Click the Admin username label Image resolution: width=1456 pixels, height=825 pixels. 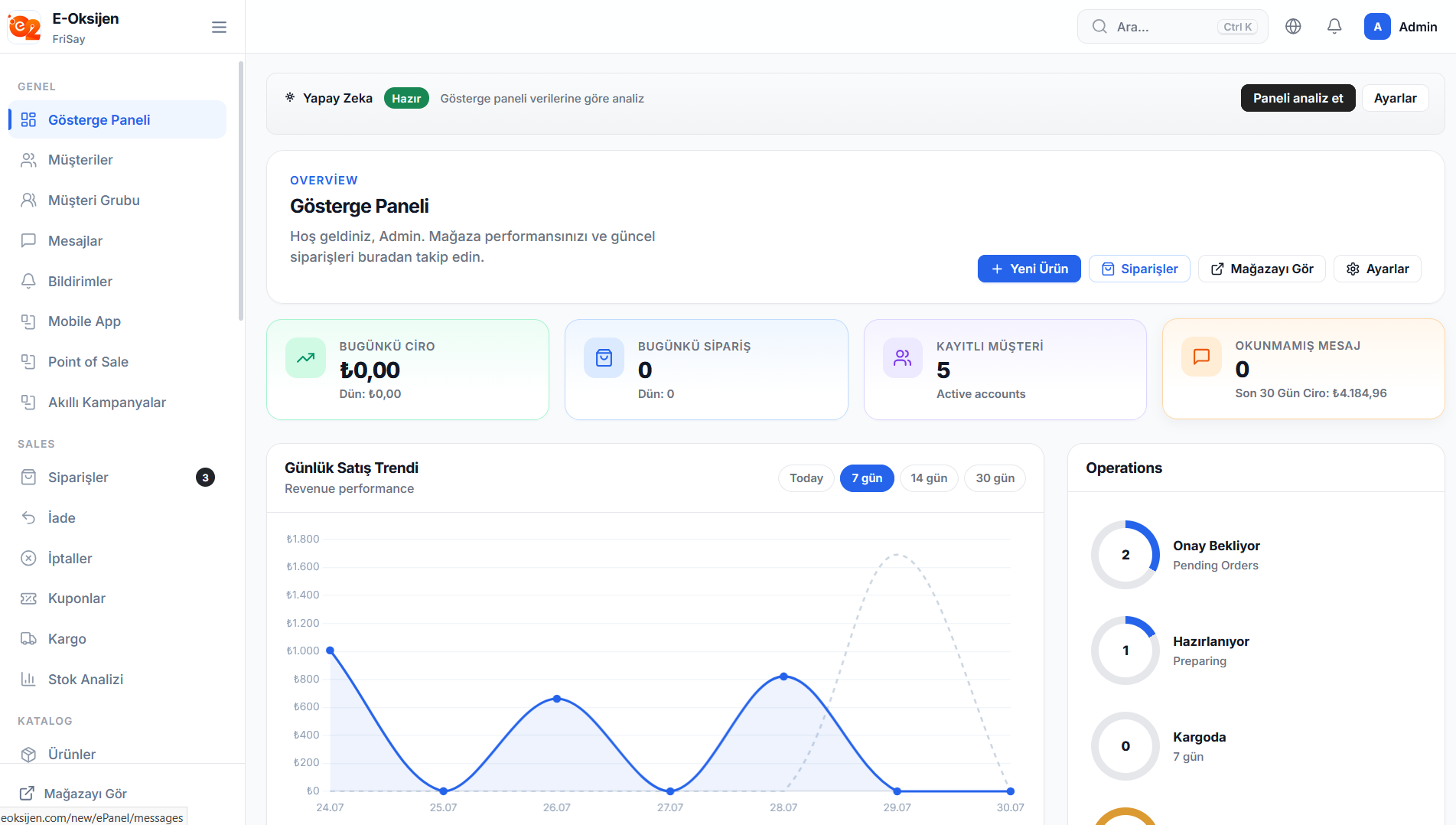1418,27
